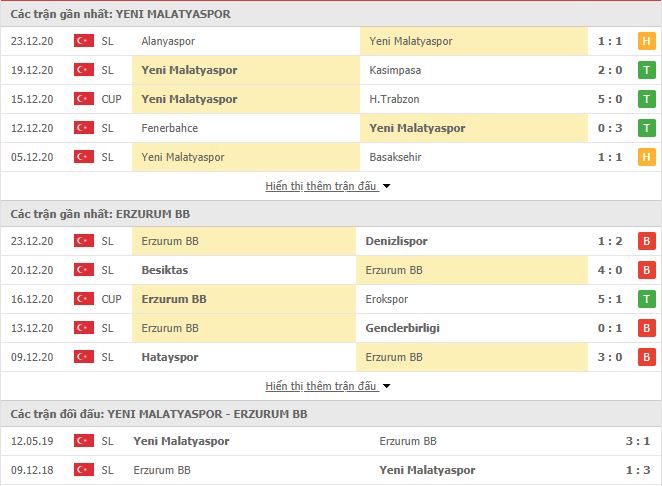Open the Fenerbahce team link
The width and height of the screenshot is (662, 486).
point(170,128)
